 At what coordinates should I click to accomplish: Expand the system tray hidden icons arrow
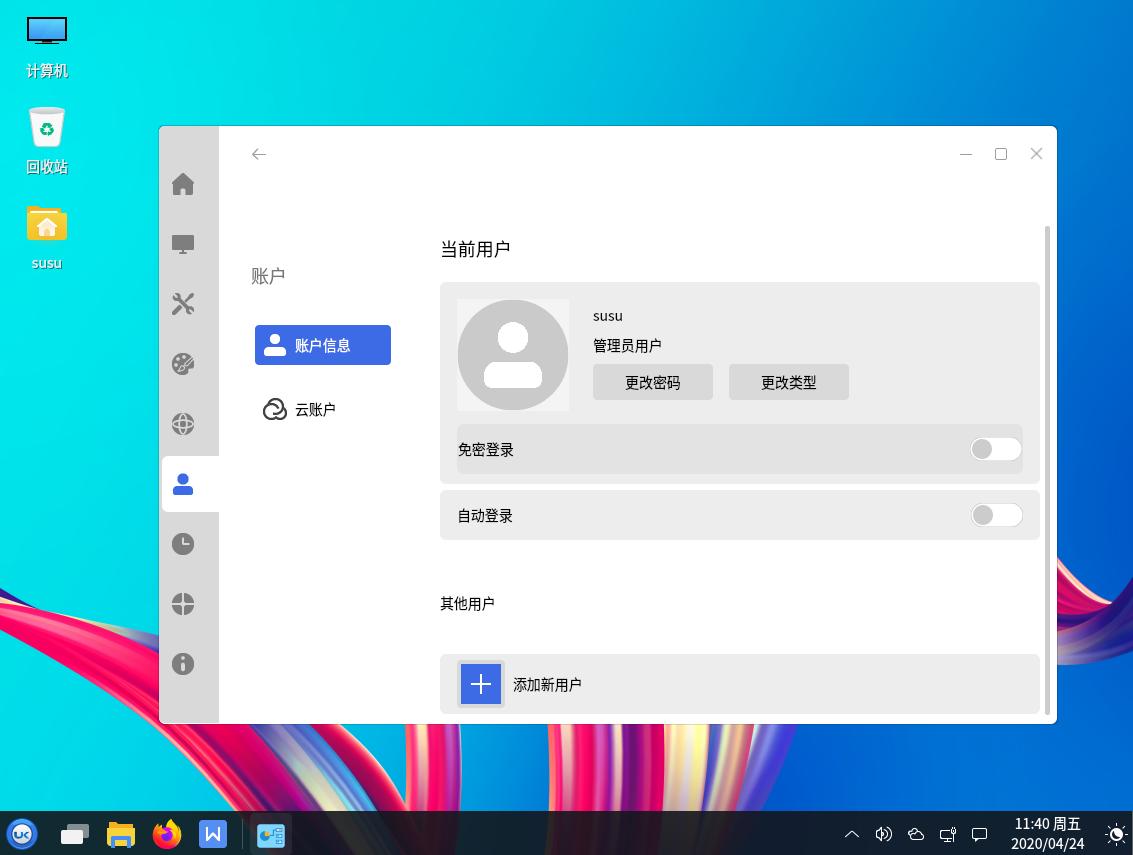point(852,834)
